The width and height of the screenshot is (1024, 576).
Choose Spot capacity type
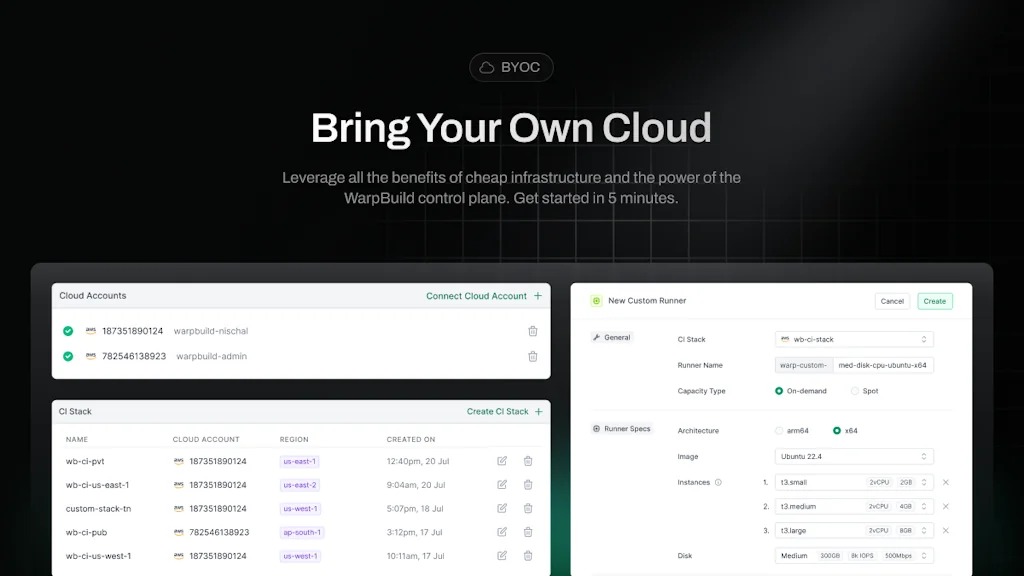(854, 391)
